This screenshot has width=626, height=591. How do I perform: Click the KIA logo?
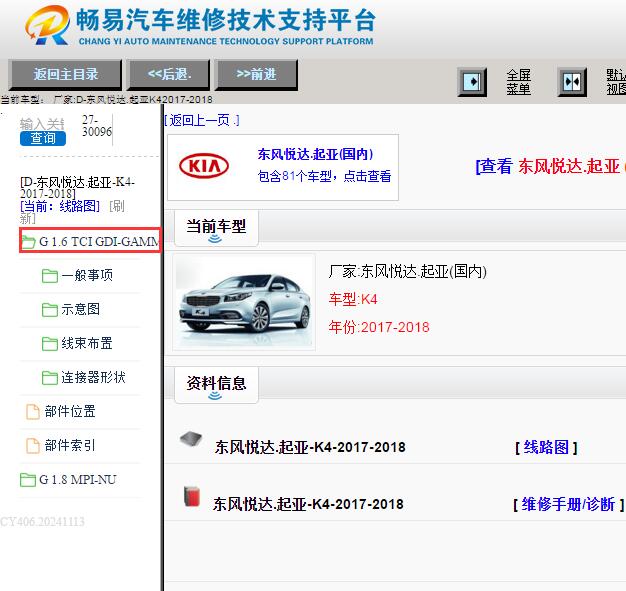pyautogui.click(x=204, y=166)
